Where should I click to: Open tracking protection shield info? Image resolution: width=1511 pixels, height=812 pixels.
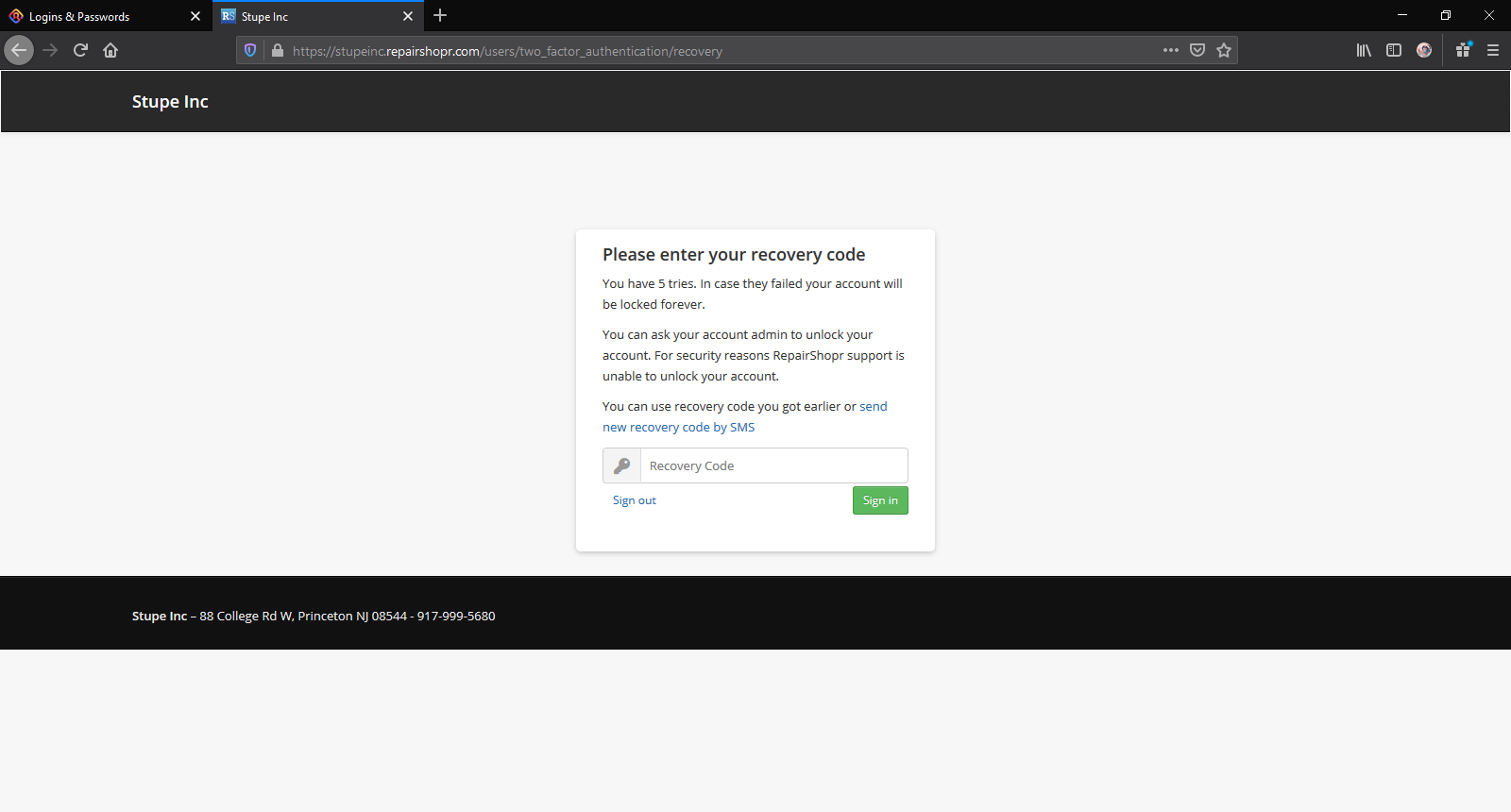[250, 50]
